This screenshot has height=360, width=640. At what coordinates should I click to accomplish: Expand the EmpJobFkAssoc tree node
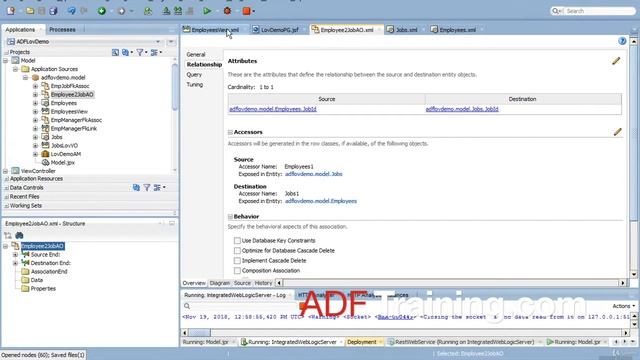click(x=35, y=86)
